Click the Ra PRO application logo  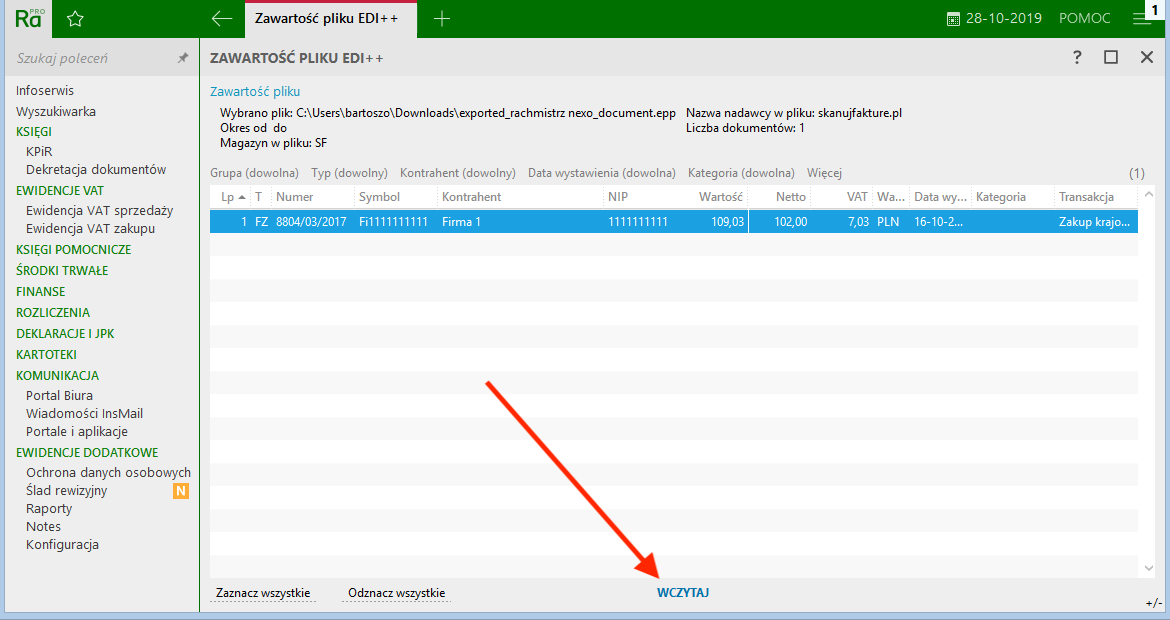[30, 17]
